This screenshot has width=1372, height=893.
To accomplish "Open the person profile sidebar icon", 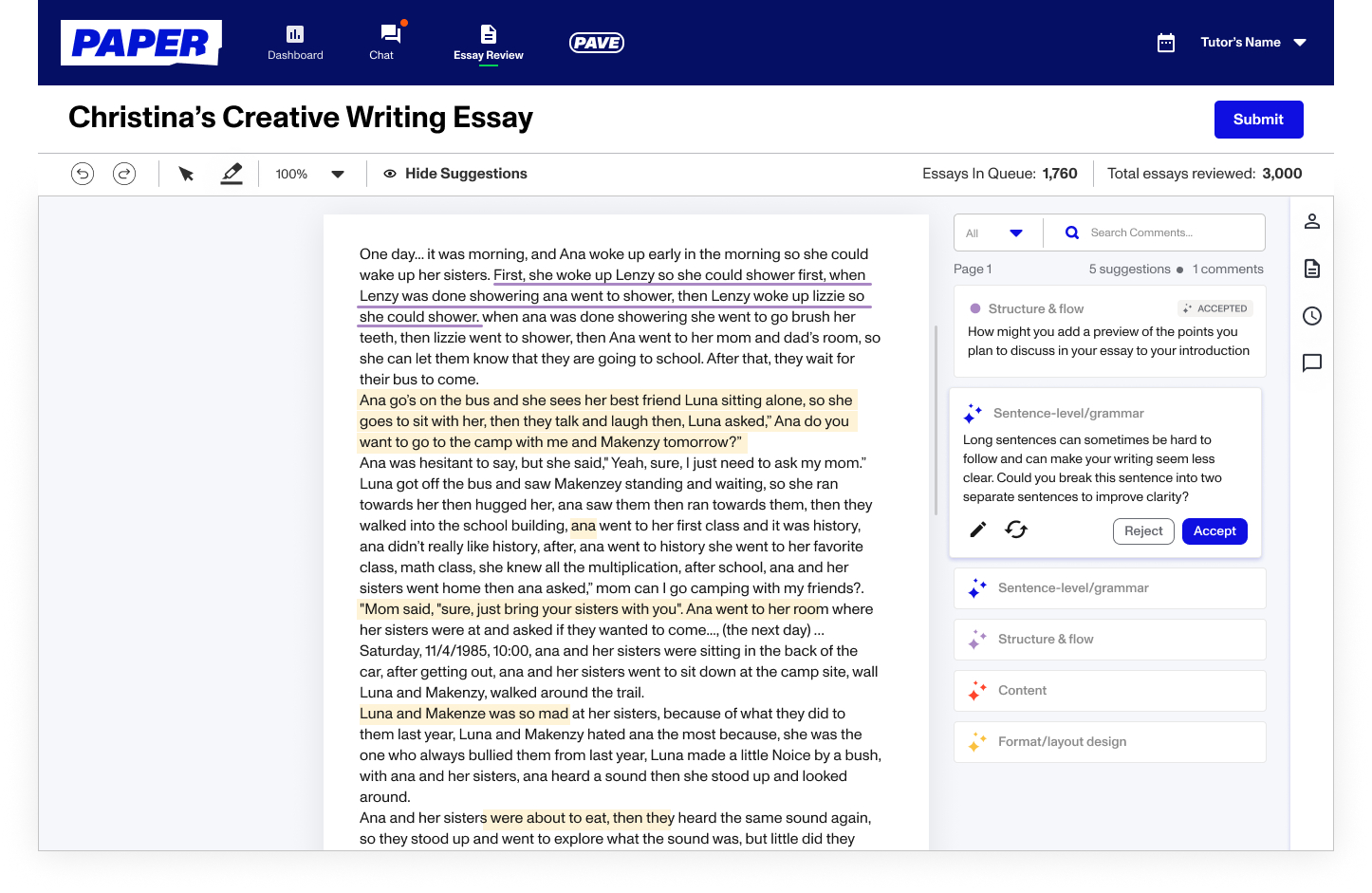I will tap(1312, 221).
